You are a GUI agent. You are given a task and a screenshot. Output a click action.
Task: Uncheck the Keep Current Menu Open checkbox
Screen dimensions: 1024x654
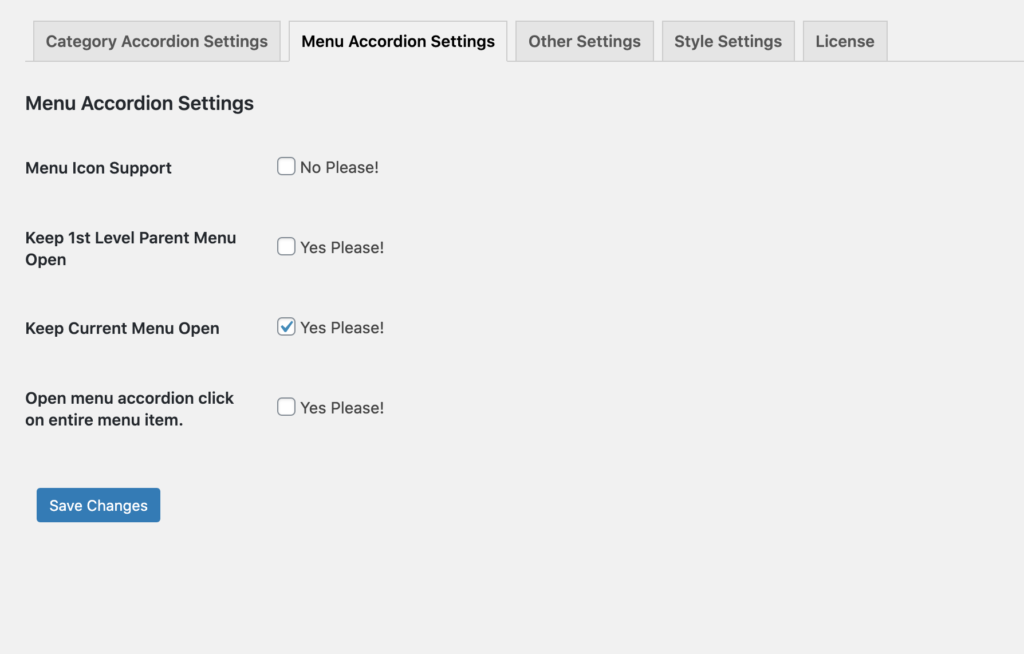pyautogui.click(x=286, y=327)
